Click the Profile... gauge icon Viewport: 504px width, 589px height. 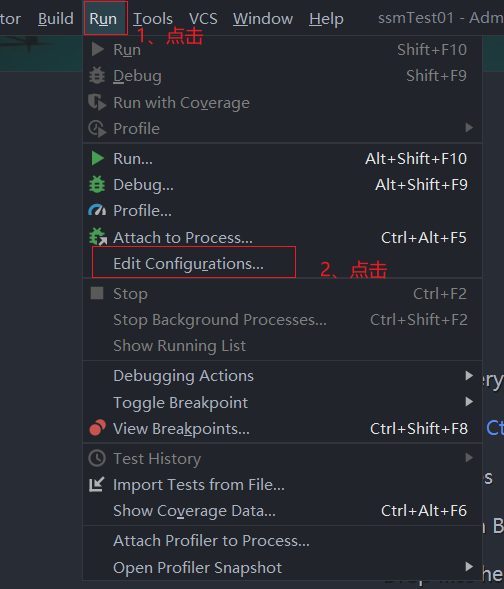pyautogui.click(x=97, y=210)
